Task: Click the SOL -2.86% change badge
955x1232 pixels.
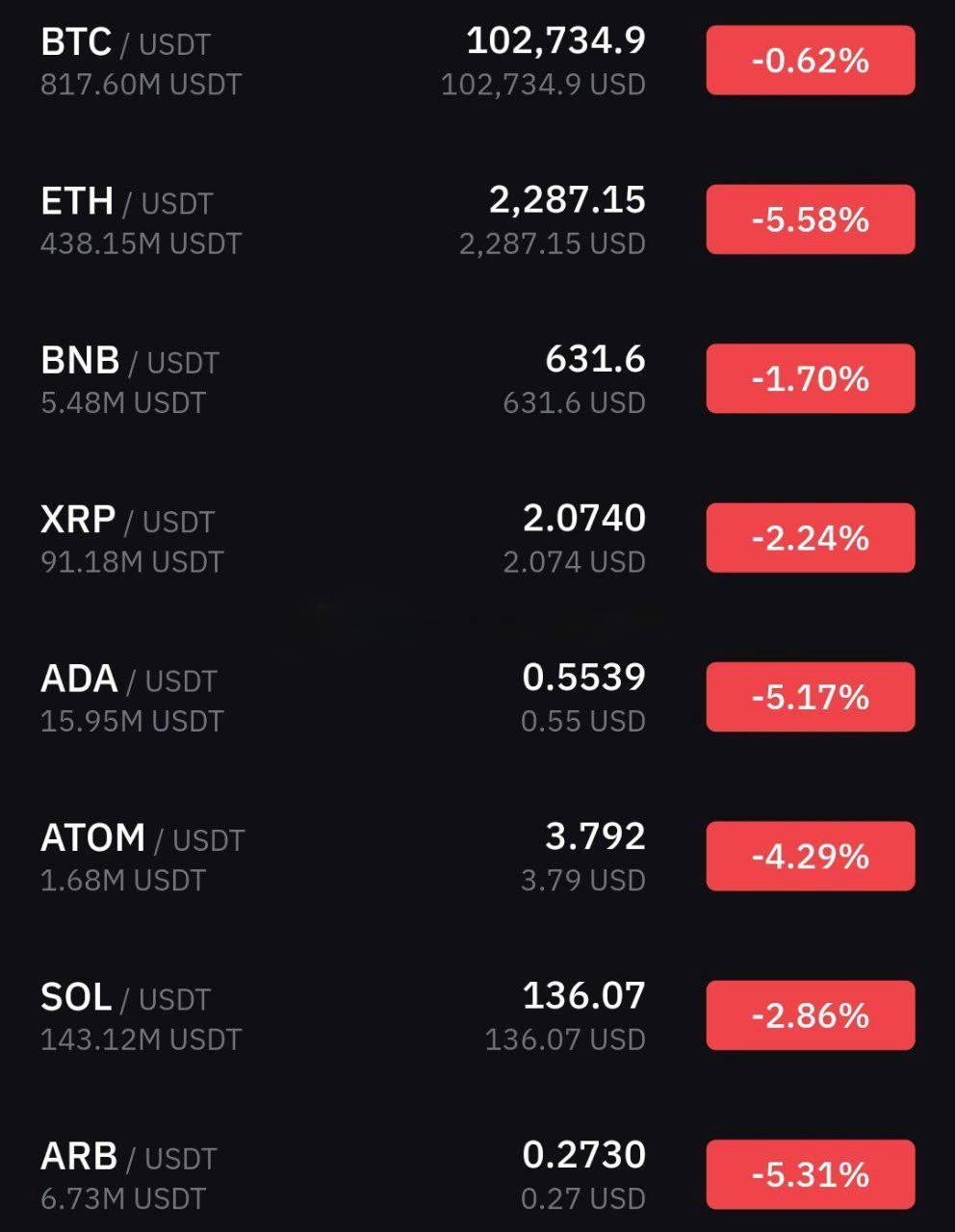Action: click(x=811, y=1014)
